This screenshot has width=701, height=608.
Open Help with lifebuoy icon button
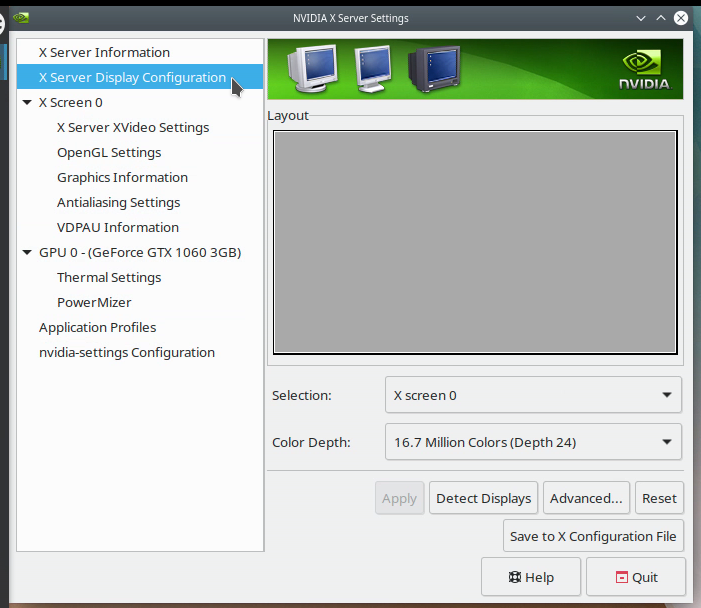click(x=531, y=577)
